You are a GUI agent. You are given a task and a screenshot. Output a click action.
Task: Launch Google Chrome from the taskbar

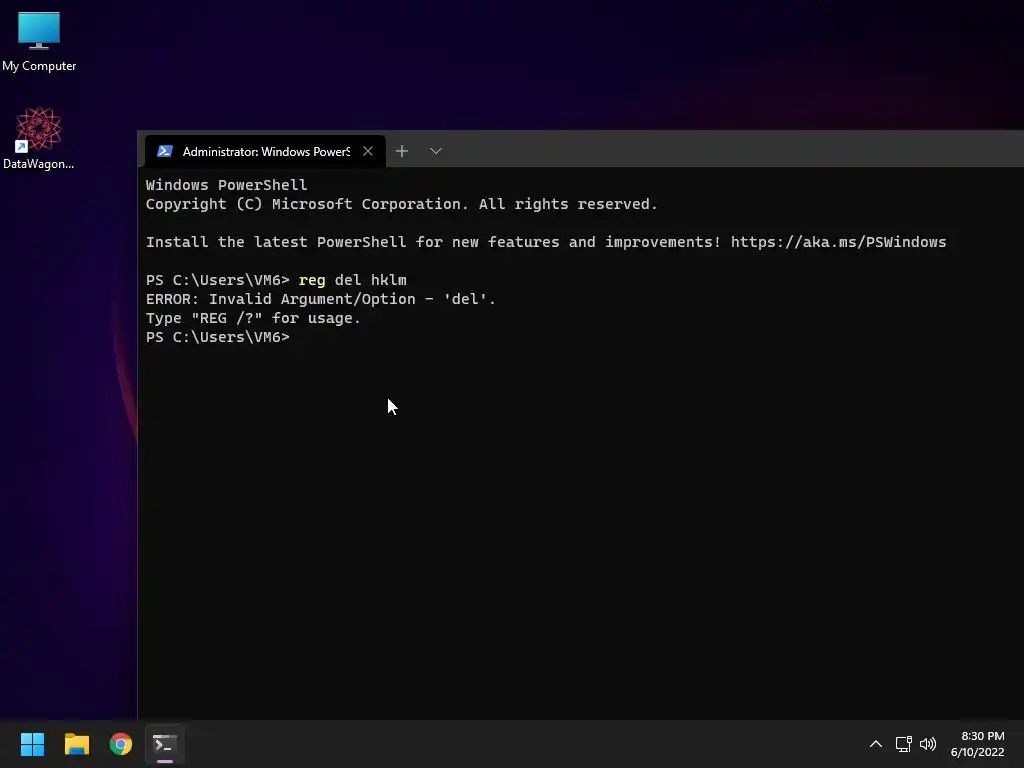[x=121, y=744]
